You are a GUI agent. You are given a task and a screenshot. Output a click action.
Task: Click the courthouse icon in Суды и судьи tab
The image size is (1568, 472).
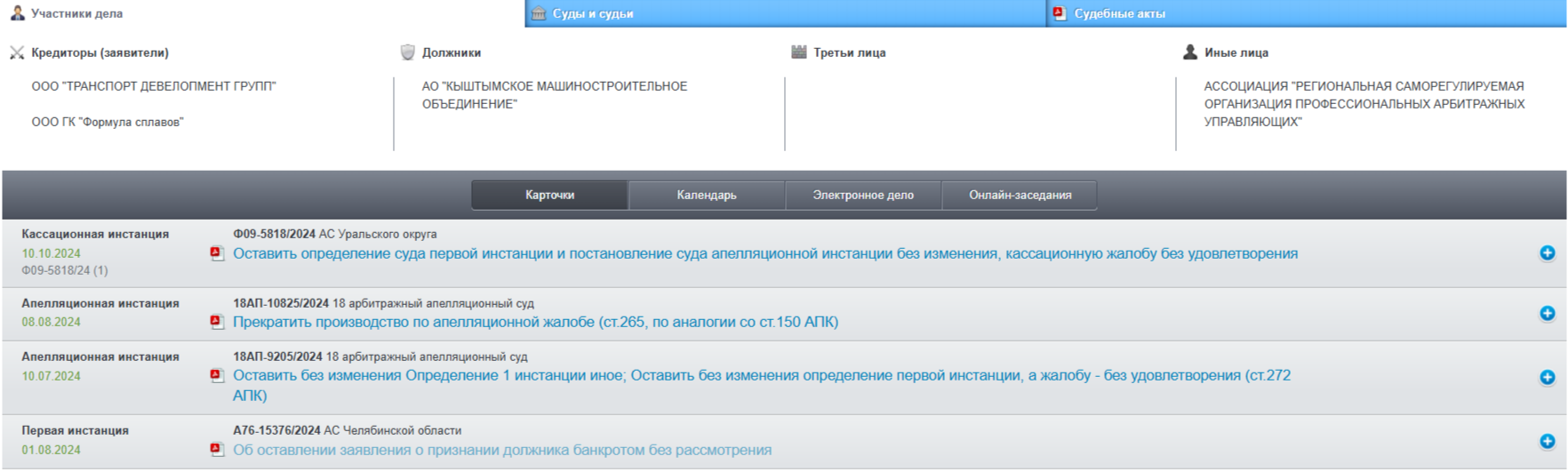point(539,13)
